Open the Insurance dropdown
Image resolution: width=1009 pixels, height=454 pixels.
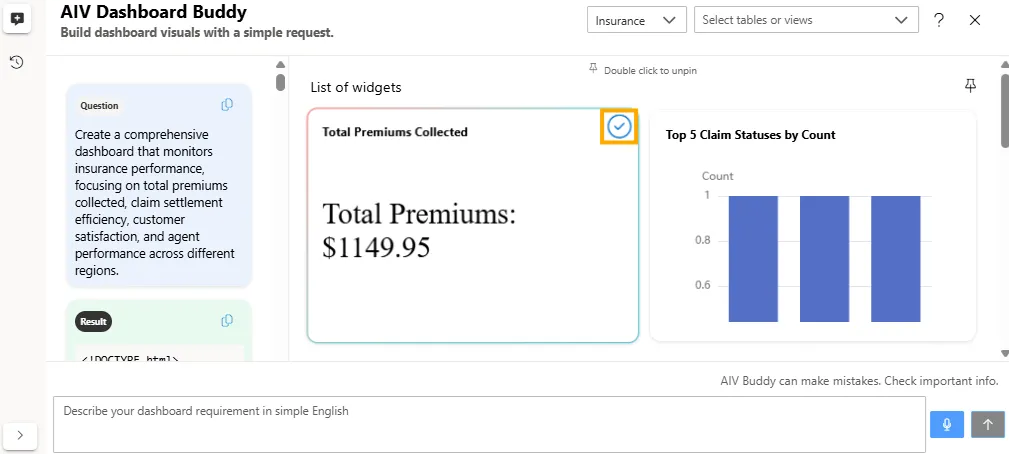636,20
